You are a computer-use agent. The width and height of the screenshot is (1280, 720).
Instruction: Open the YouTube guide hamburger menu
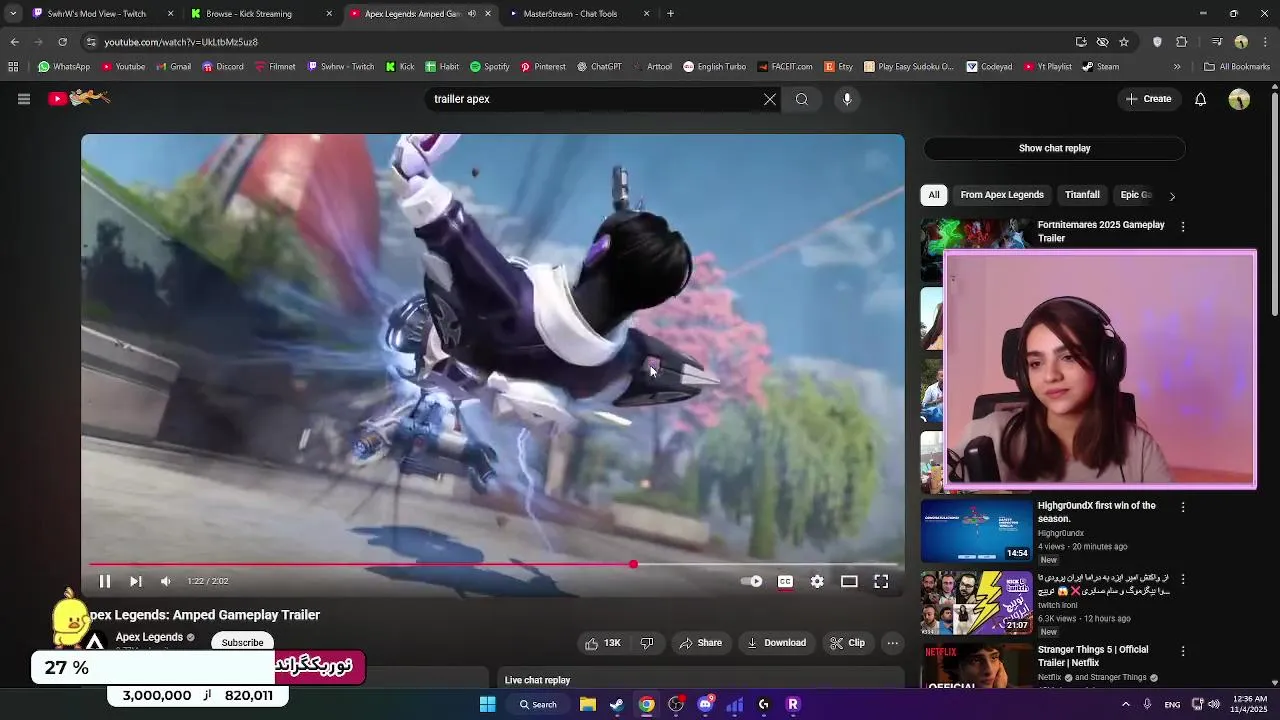tap(24, 99)
